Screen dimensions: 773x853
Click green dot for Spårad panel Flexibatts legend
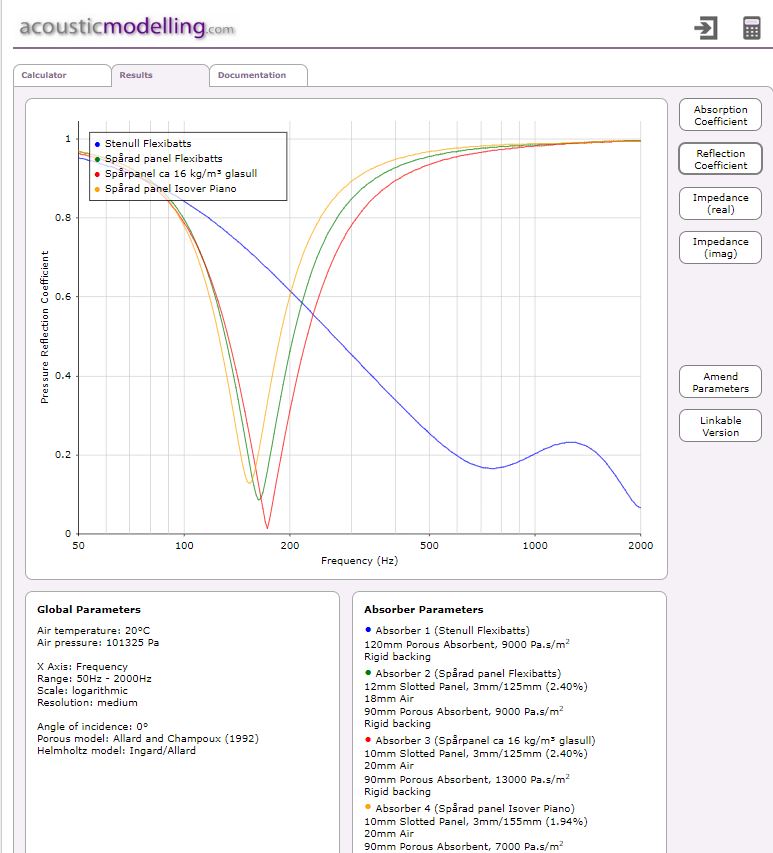click(x=97, y=159)
